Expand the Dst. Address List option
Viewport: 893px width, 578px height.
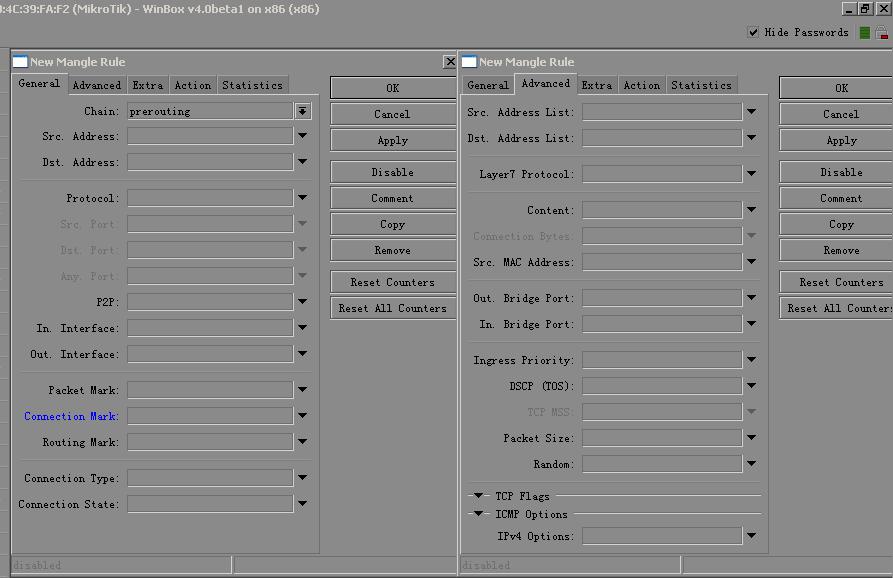(752, 138)
